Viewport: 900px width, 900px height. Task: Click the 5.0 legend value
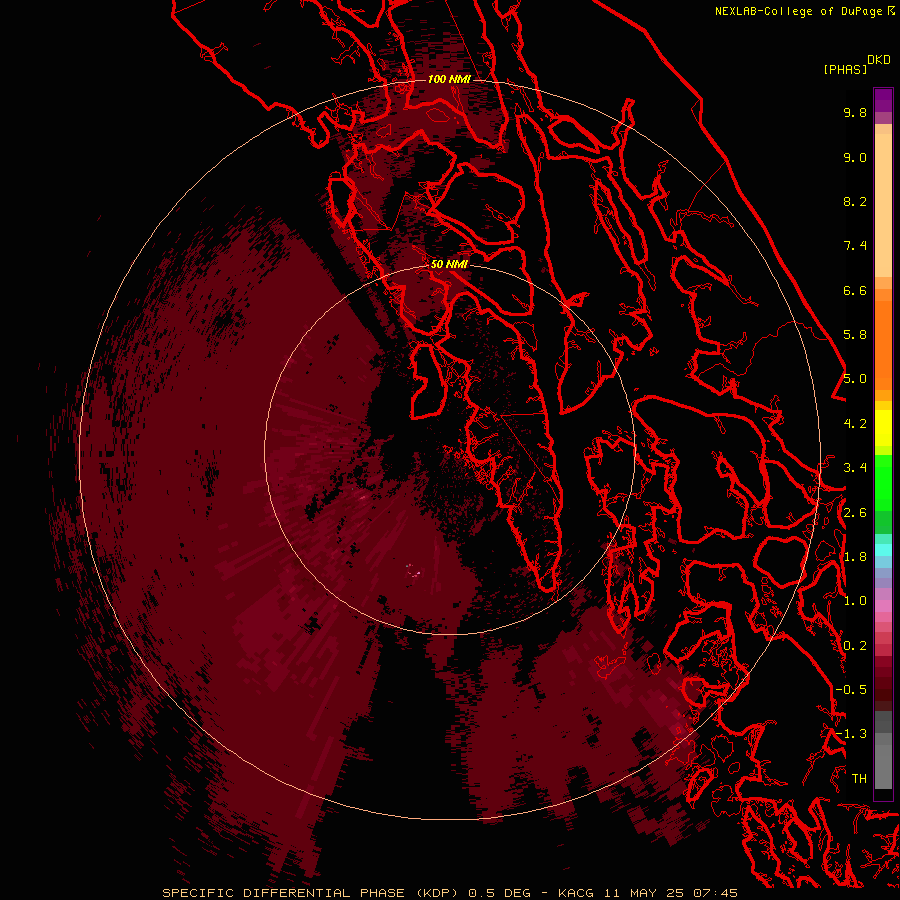(x=855, y=379)
